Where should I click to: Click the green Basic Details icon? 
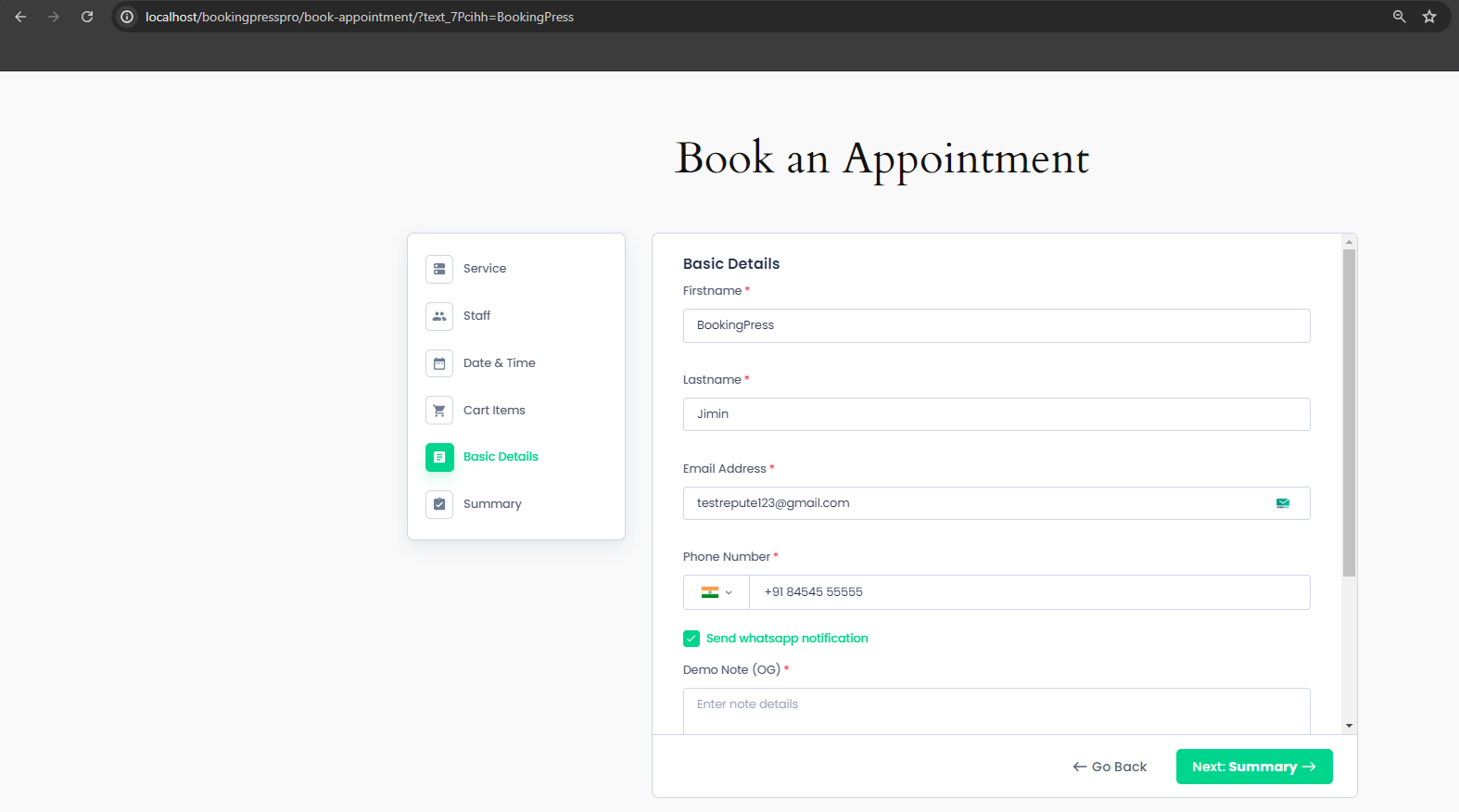click(439, 457)
